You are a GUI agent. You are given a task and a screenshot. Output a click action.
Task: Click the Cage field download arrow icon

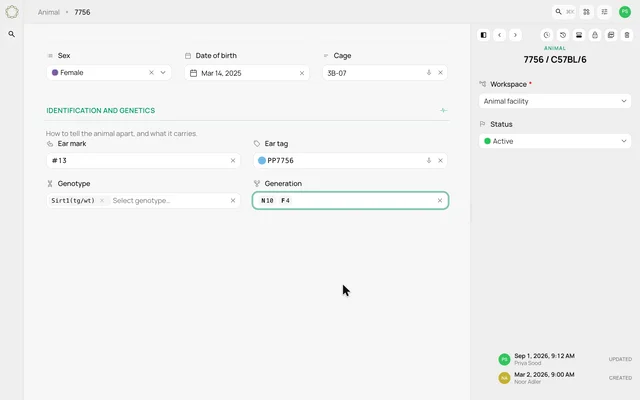pos(429,73)
